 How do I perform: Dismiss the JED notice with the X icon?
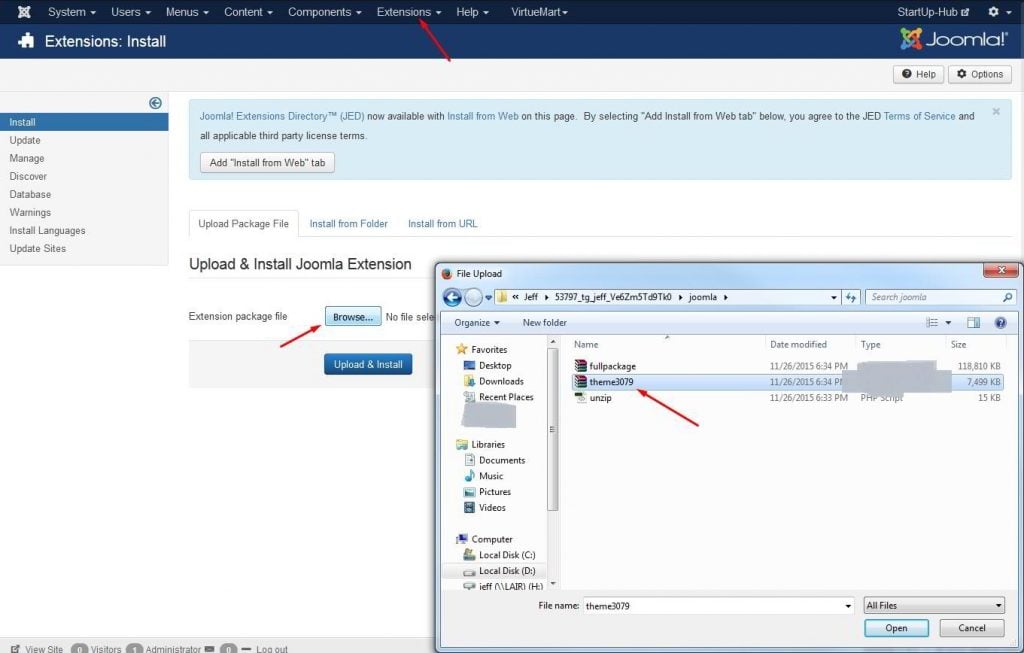click(996, 112)
